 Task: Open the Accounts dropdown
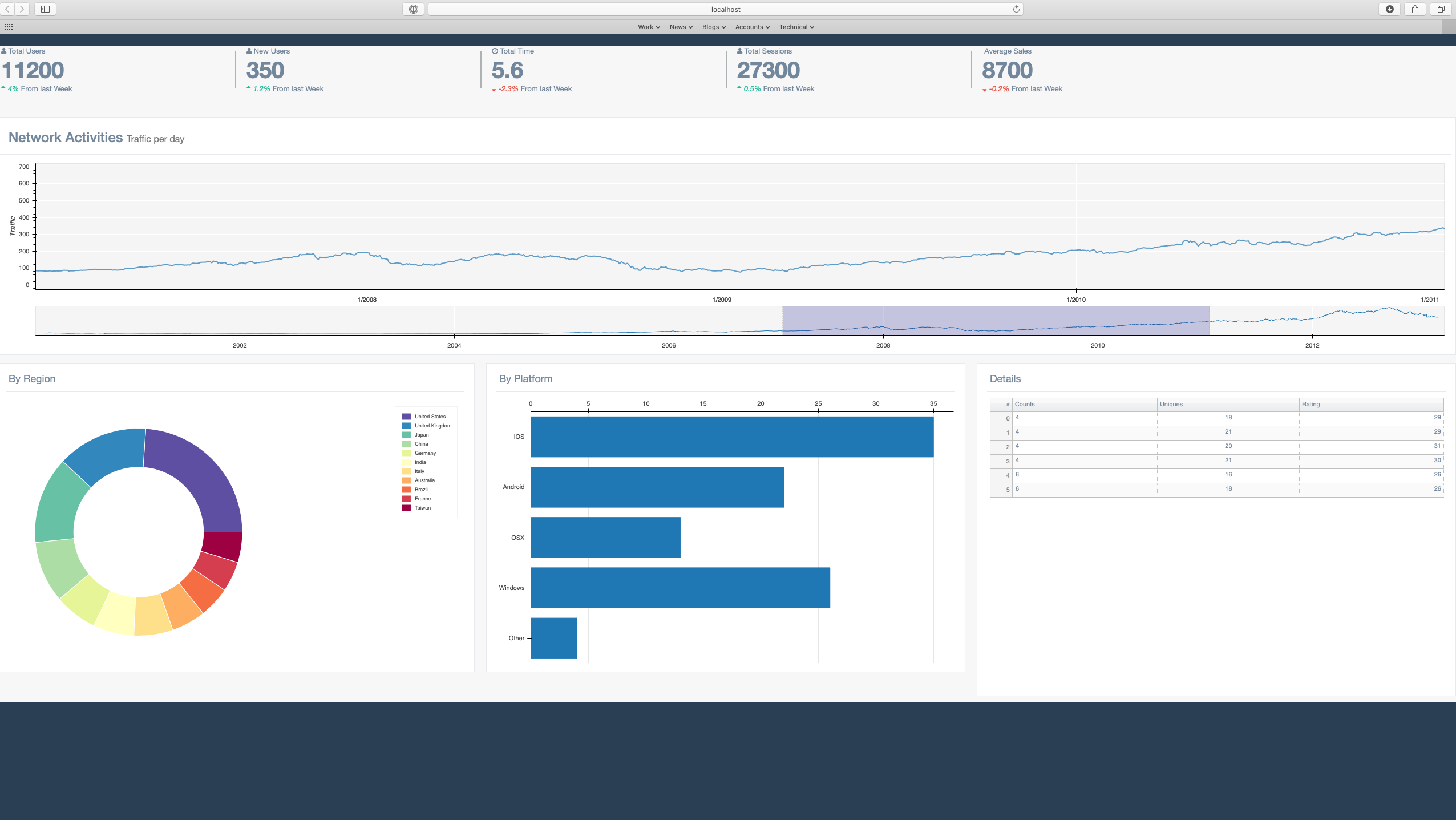tap(752, 27)
